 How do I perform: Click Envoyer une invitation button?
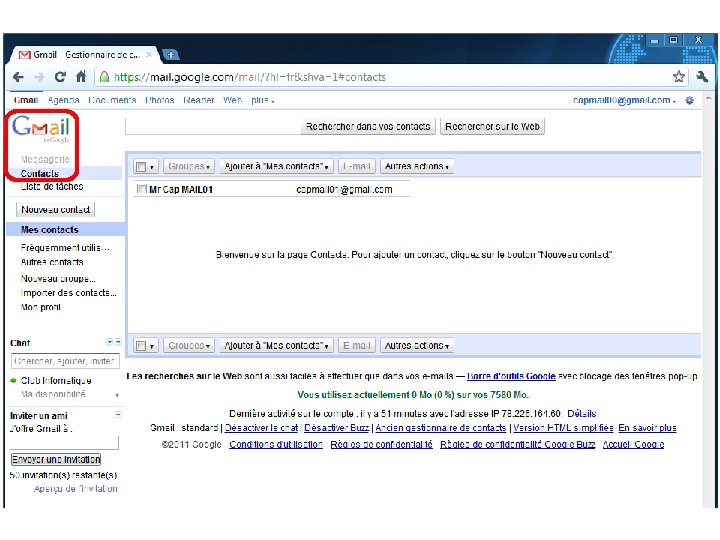56,459
